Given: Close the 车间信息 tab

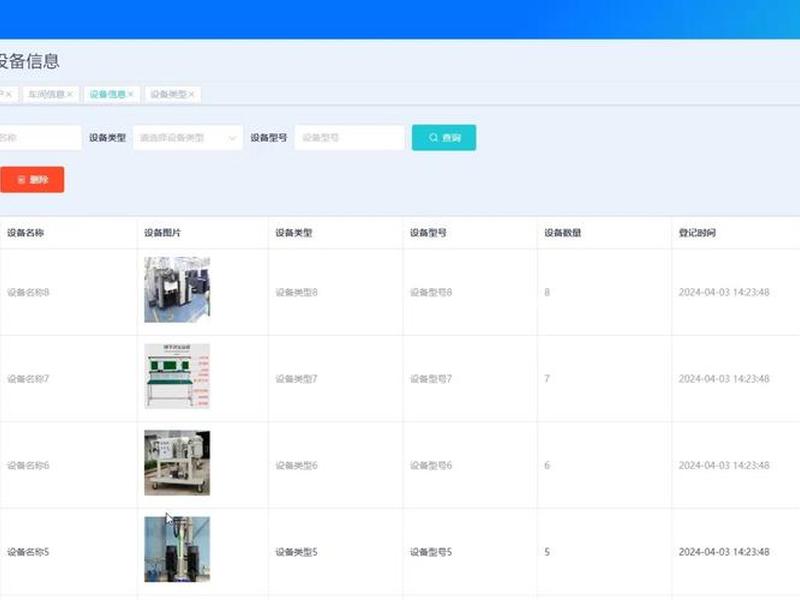Looking at the screenshot, I should [x=70, y=94].
